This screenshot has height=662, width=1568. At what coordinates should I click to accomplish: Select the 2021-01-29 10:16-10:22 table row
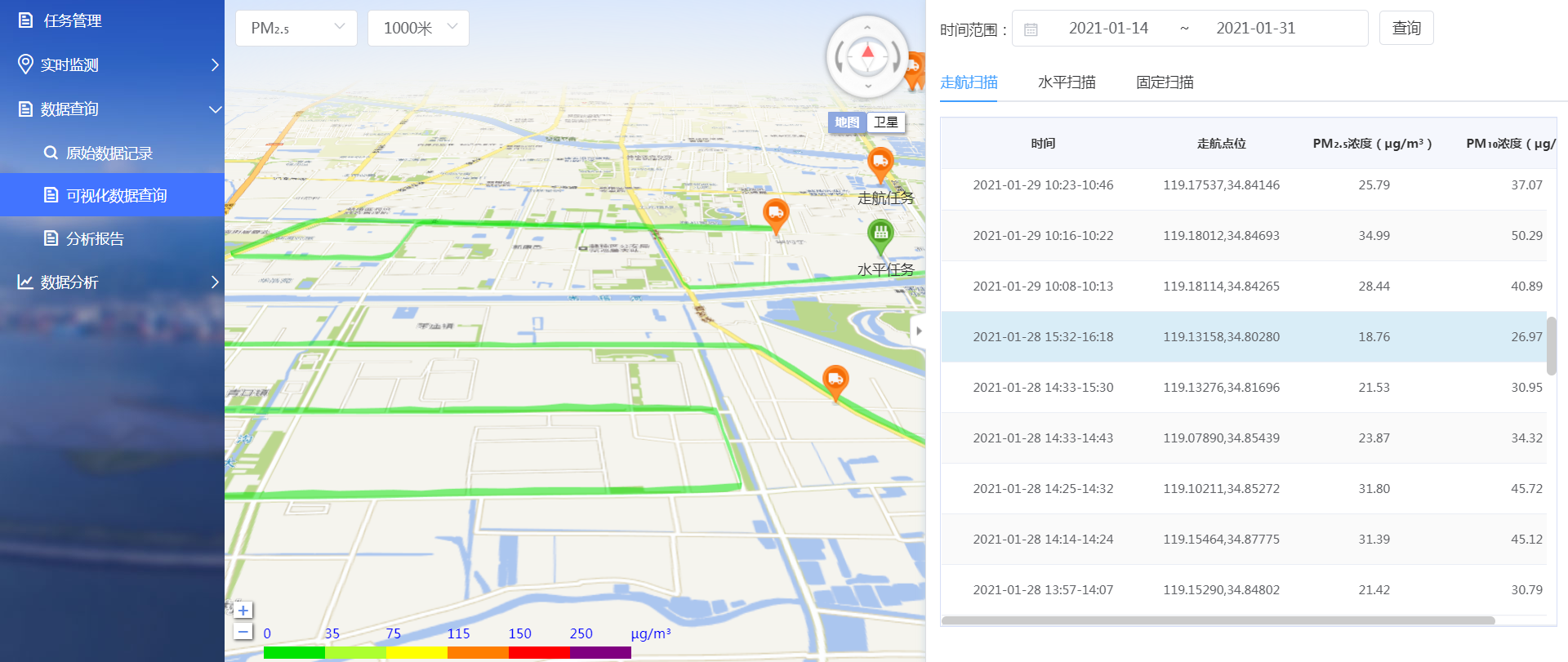(x=1243, y=236)
